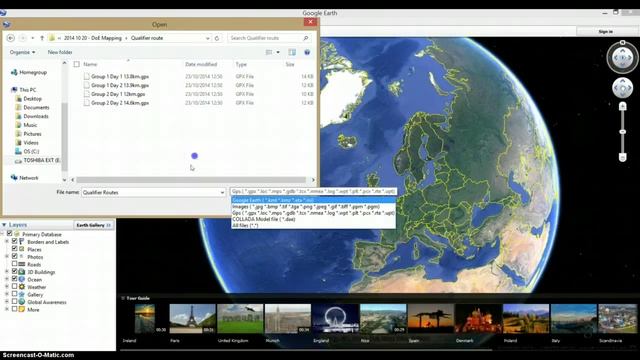Open address bar history dropdown

click(208, 38)
